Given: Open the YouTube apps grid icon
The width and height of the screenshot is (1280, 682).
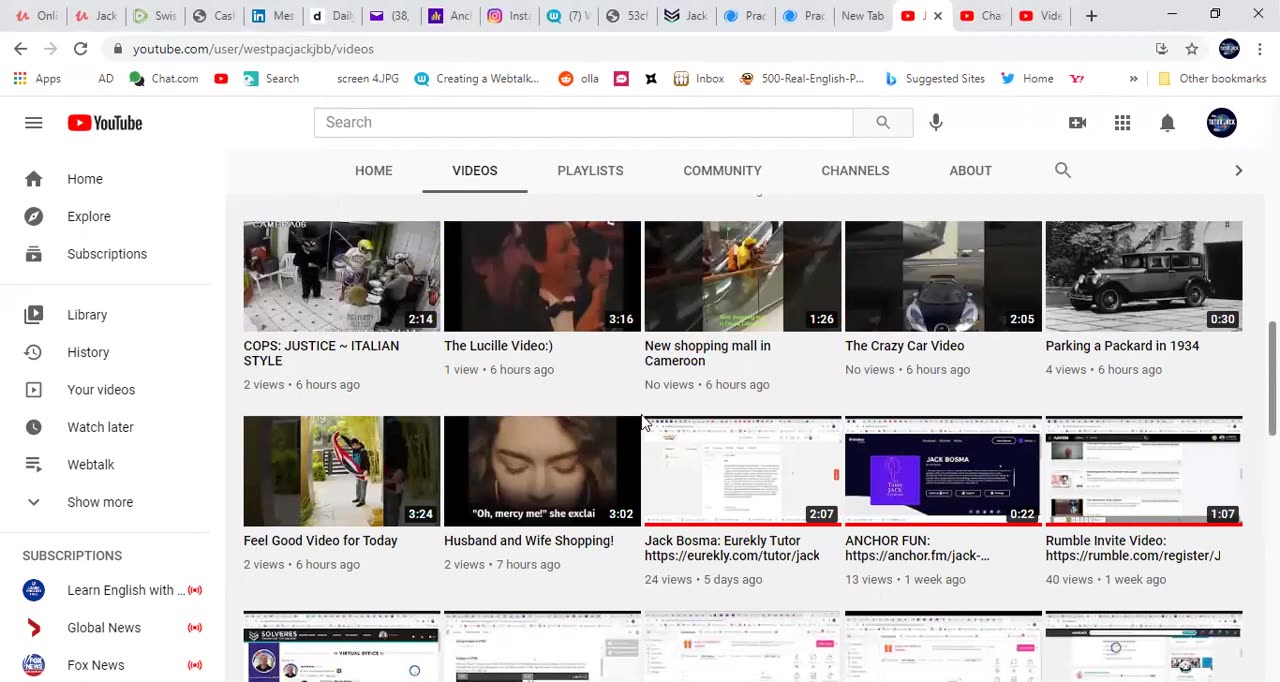Looking at the screenshot, I should pyautogui.click(x=1122, y=122).
